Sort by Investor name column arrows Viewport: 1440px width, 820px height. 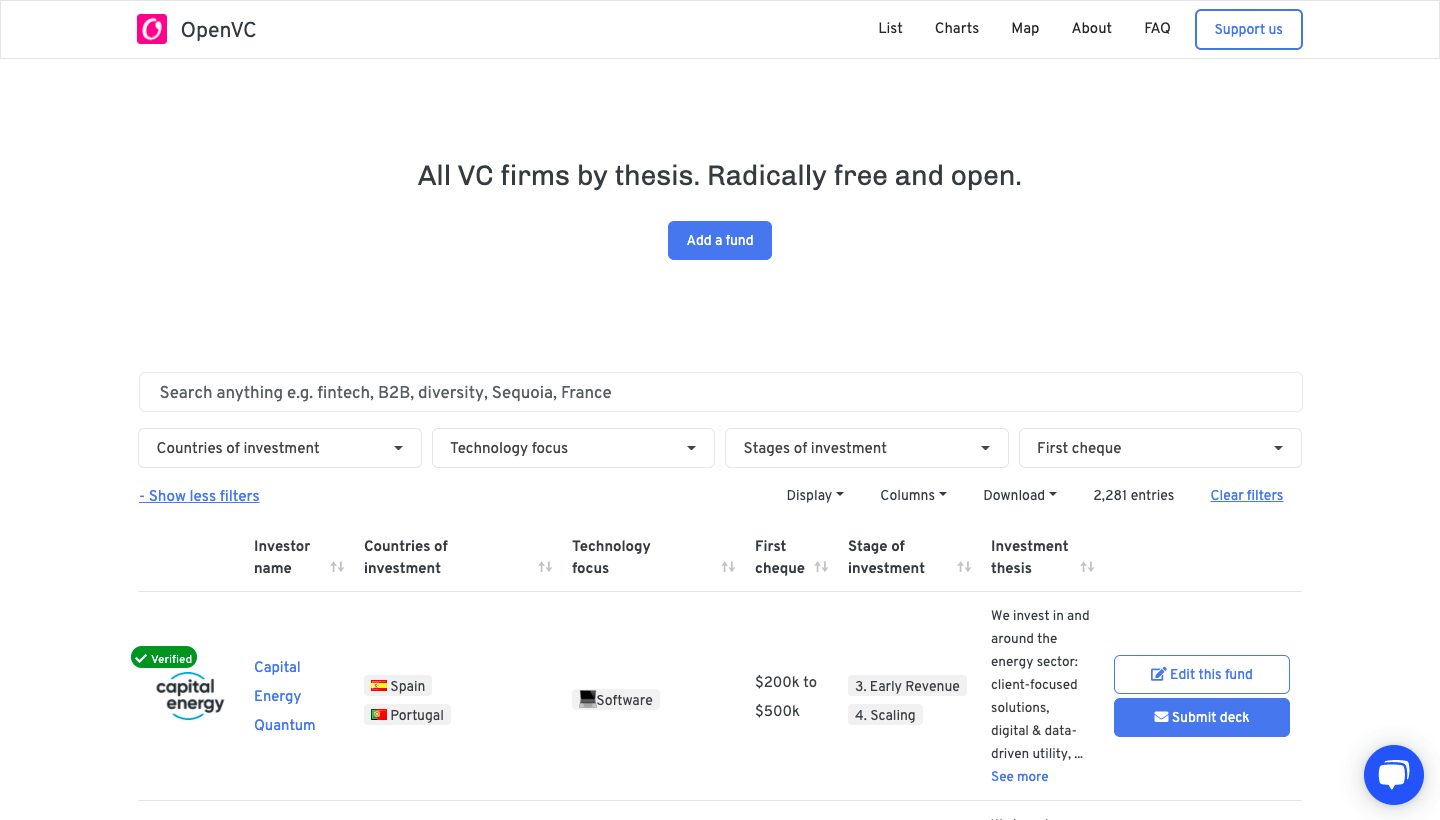tap(337, 567)
